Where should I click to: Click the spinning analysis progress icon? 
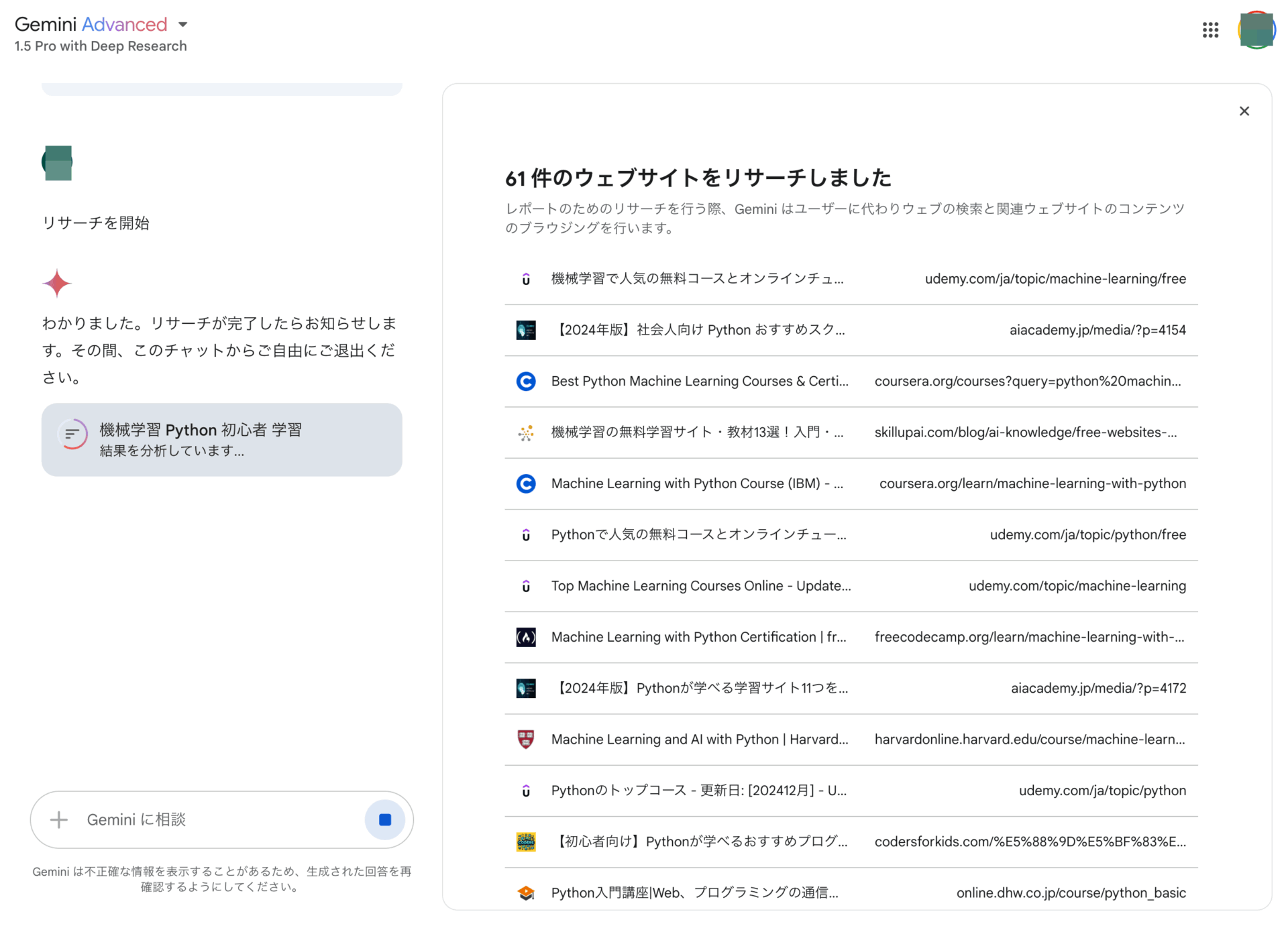point(72,435)
